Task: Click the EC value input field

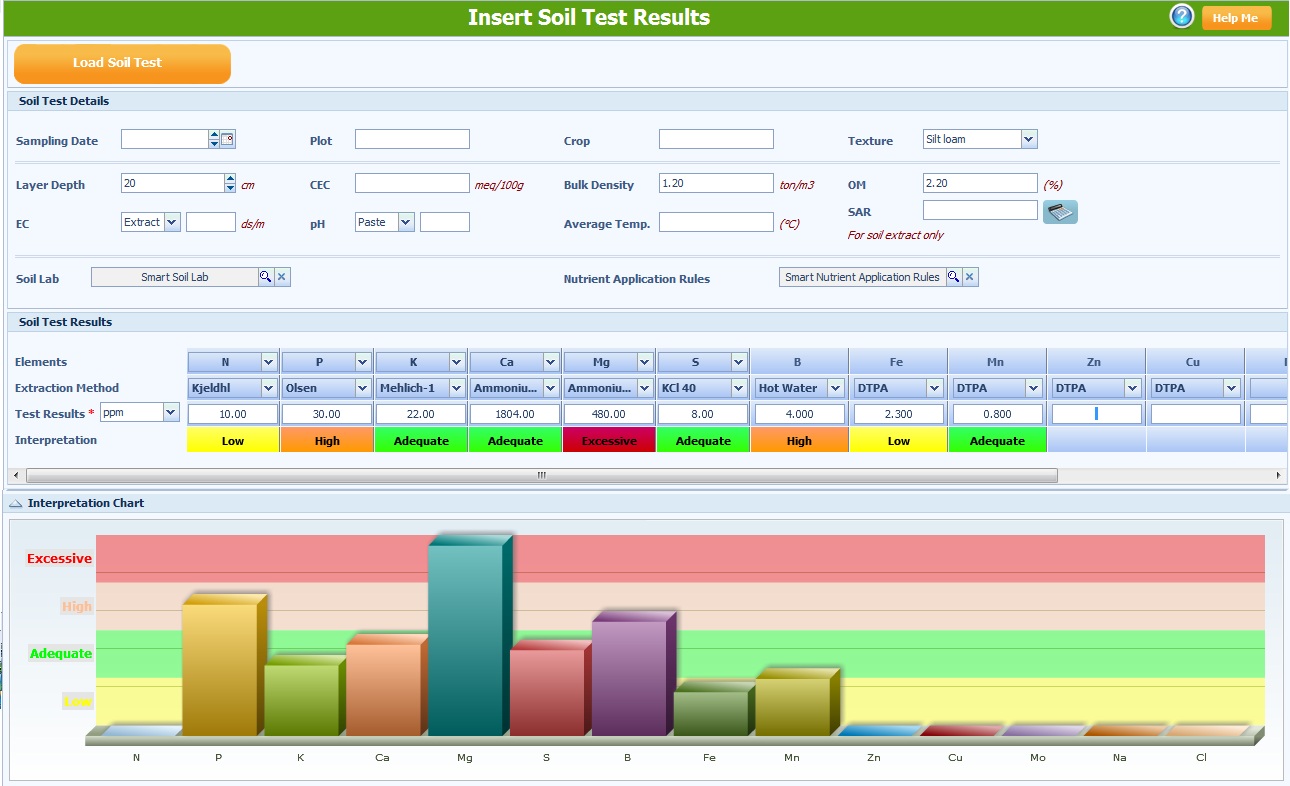Action: pyautogui.click(x=211, y=222)
